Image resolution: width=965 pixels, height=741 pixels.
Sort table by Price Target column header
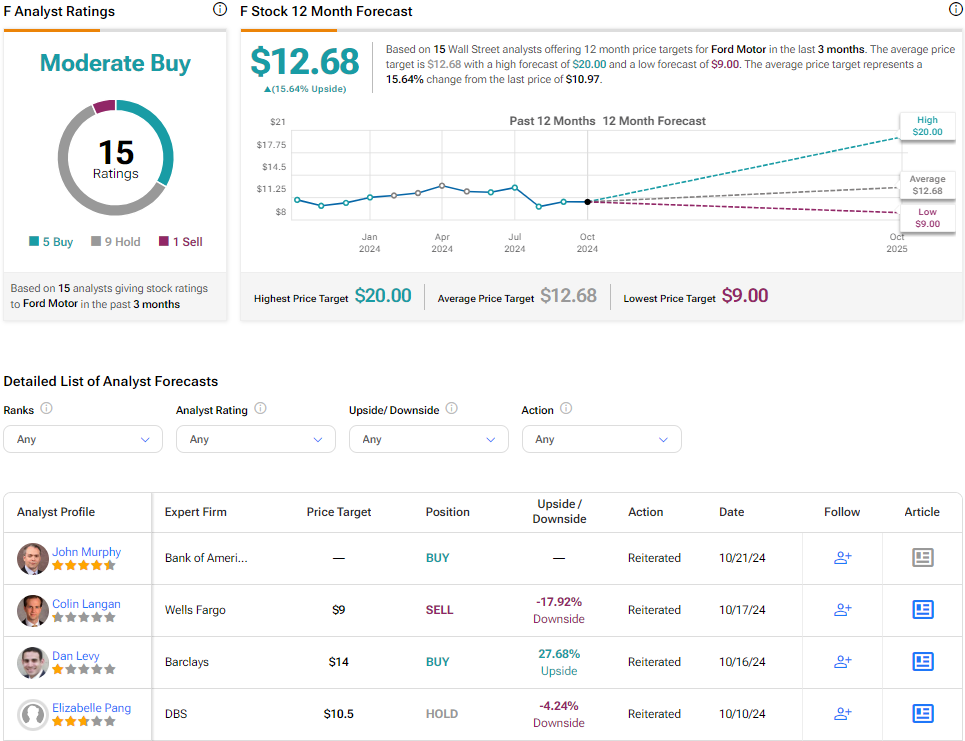[338, 512]
